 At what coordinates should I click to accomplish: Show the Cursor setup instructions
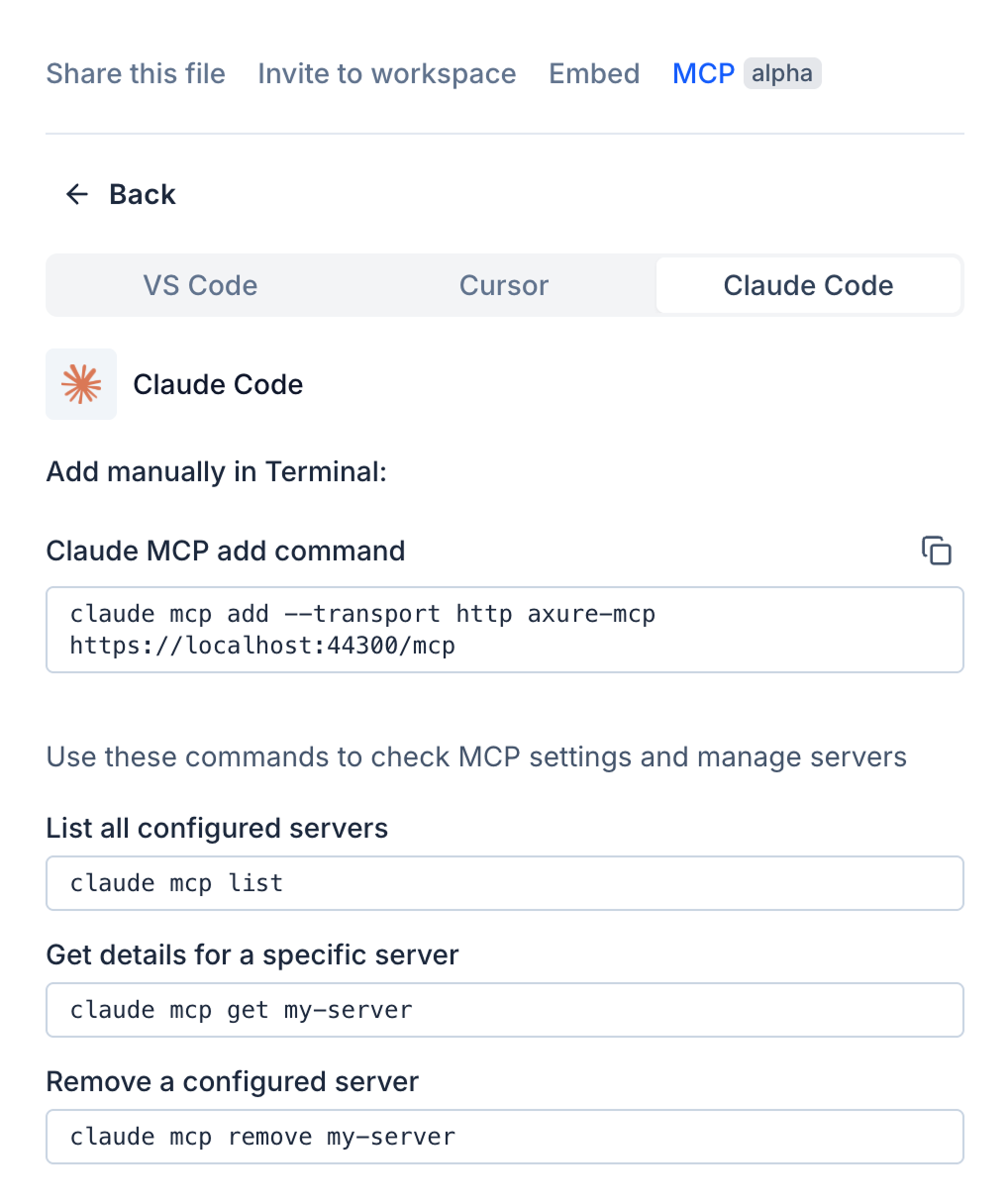coord(504,285)
